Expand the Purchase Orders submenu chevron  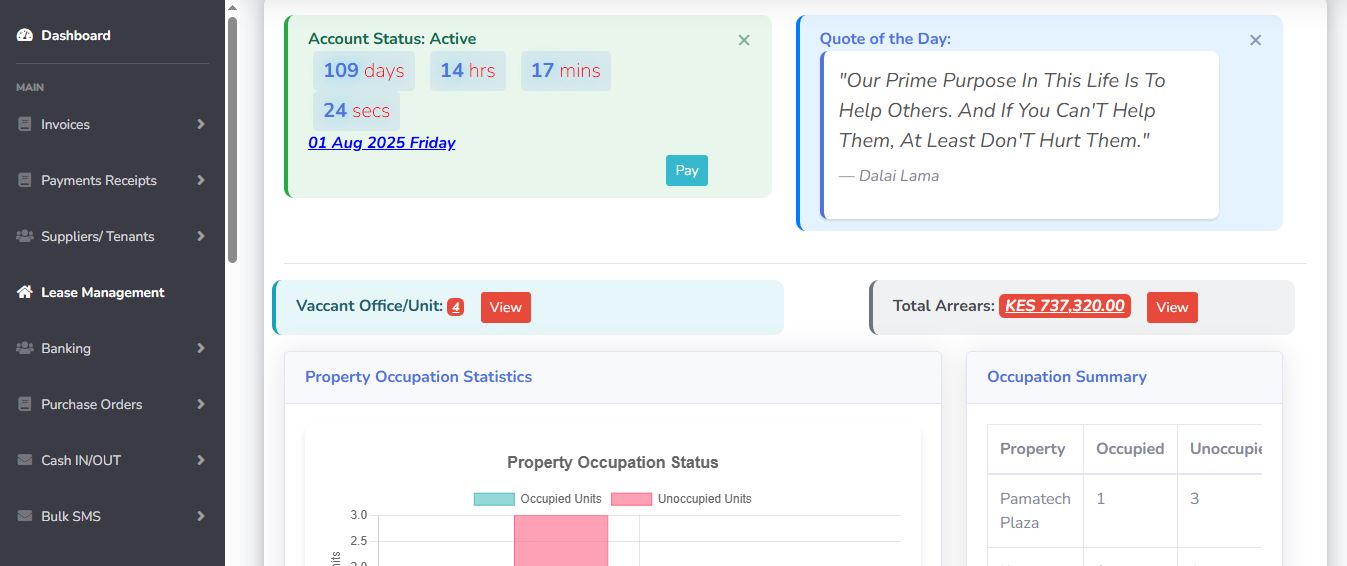pos(201,404)
